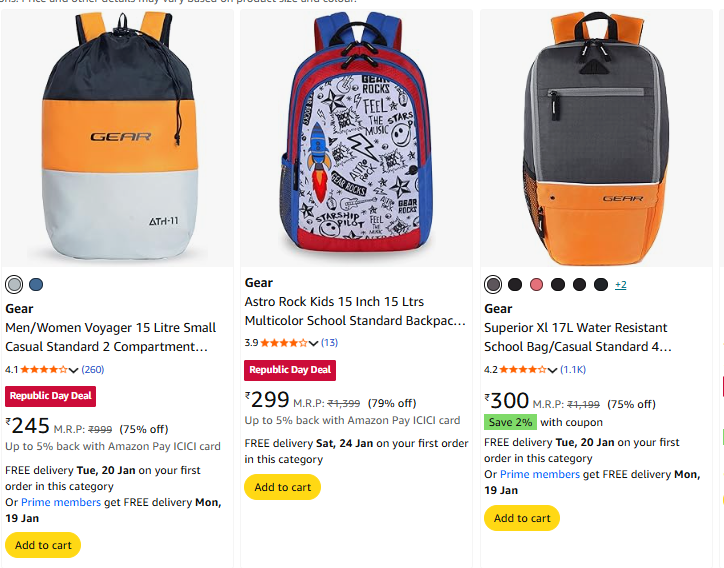Show the +2 more colors for Superior Xl

click(x=620, y=284)
